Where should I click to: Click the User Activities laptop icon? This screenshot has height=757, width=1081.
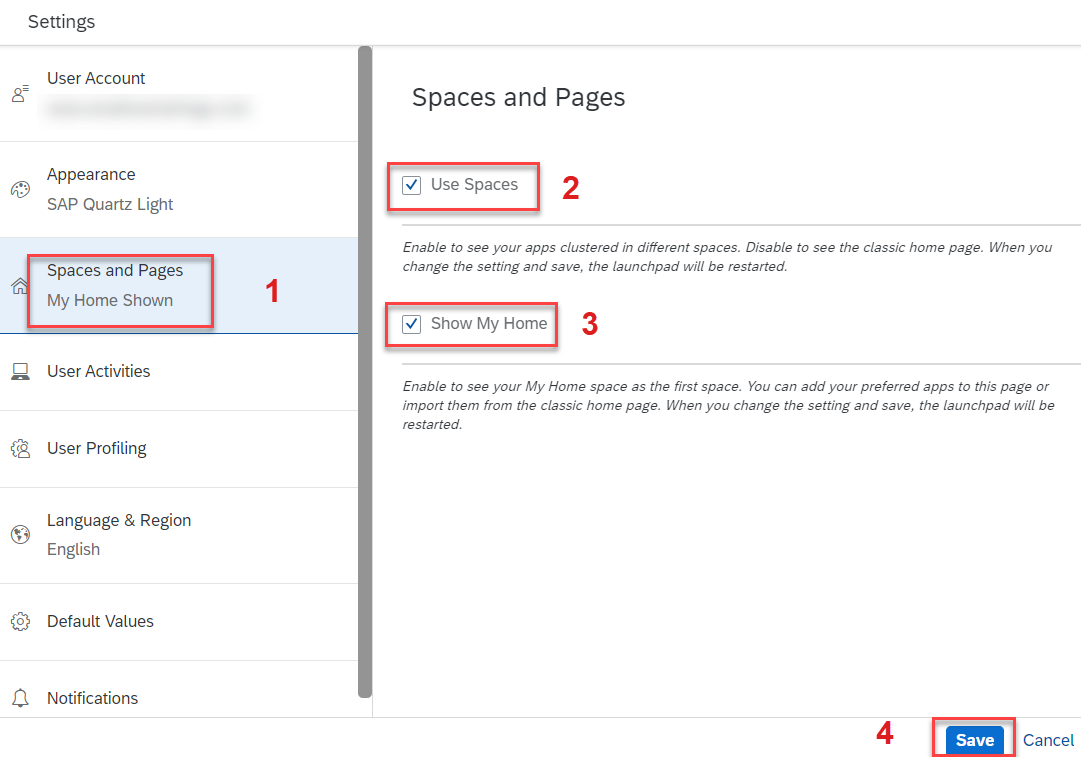(20, 372)
